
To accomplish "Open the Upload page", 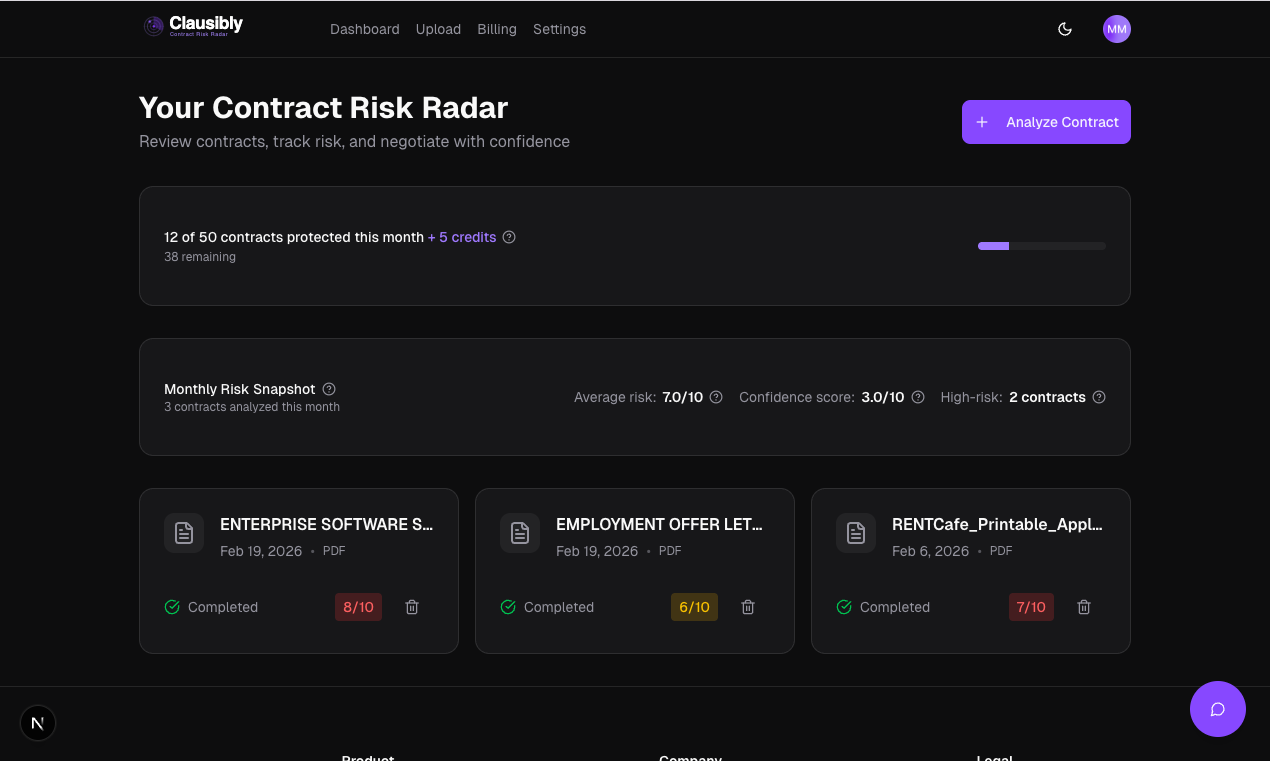I will [438, 29].
